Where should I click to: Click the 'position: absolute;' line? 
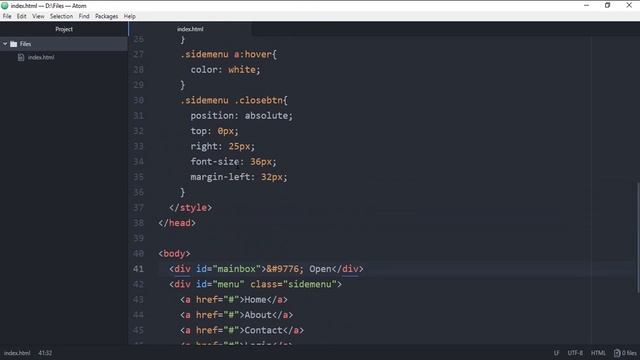tap(242, 116)
